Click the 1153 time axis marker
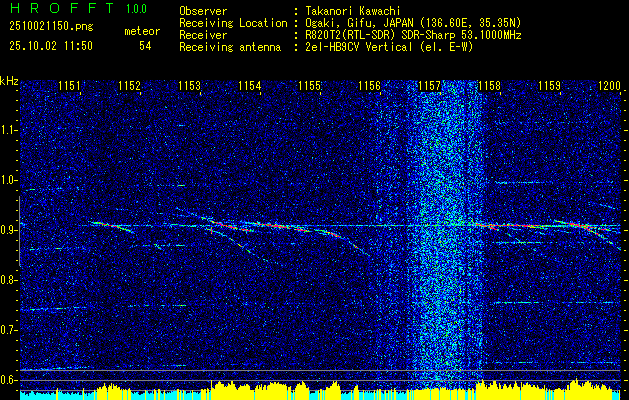The height and width of the screenshot is (400, 629). (189, 86)
